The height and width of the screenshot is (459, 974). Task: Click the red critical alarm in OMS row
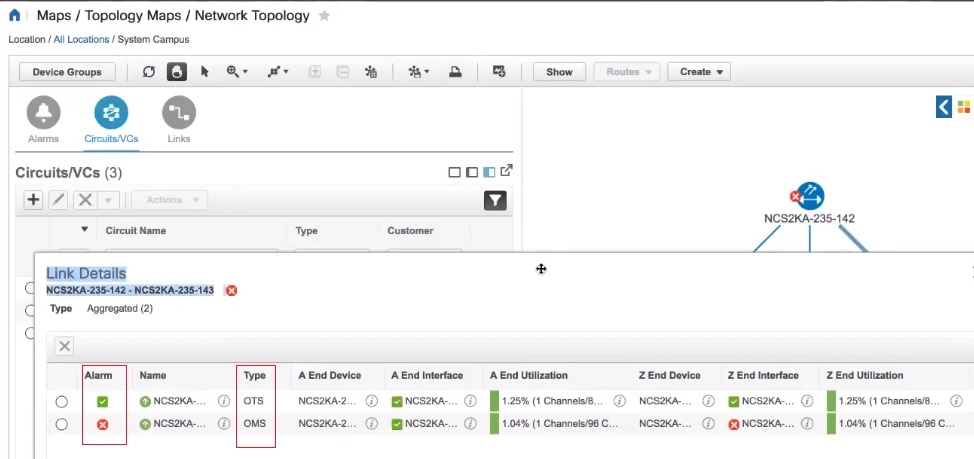tap(102, 425)
